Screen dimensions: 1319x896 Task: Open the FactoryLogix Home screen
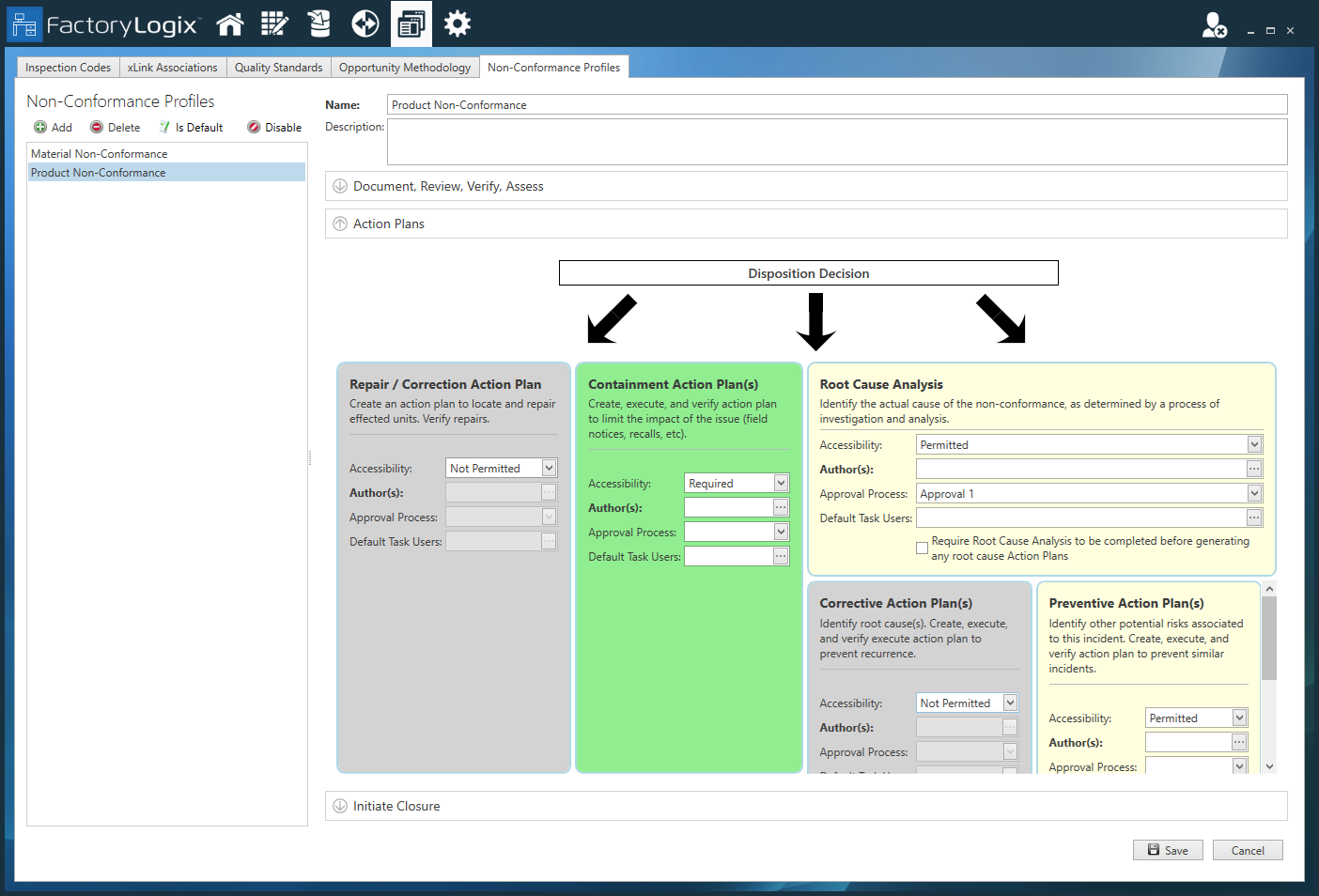(229, 23)
